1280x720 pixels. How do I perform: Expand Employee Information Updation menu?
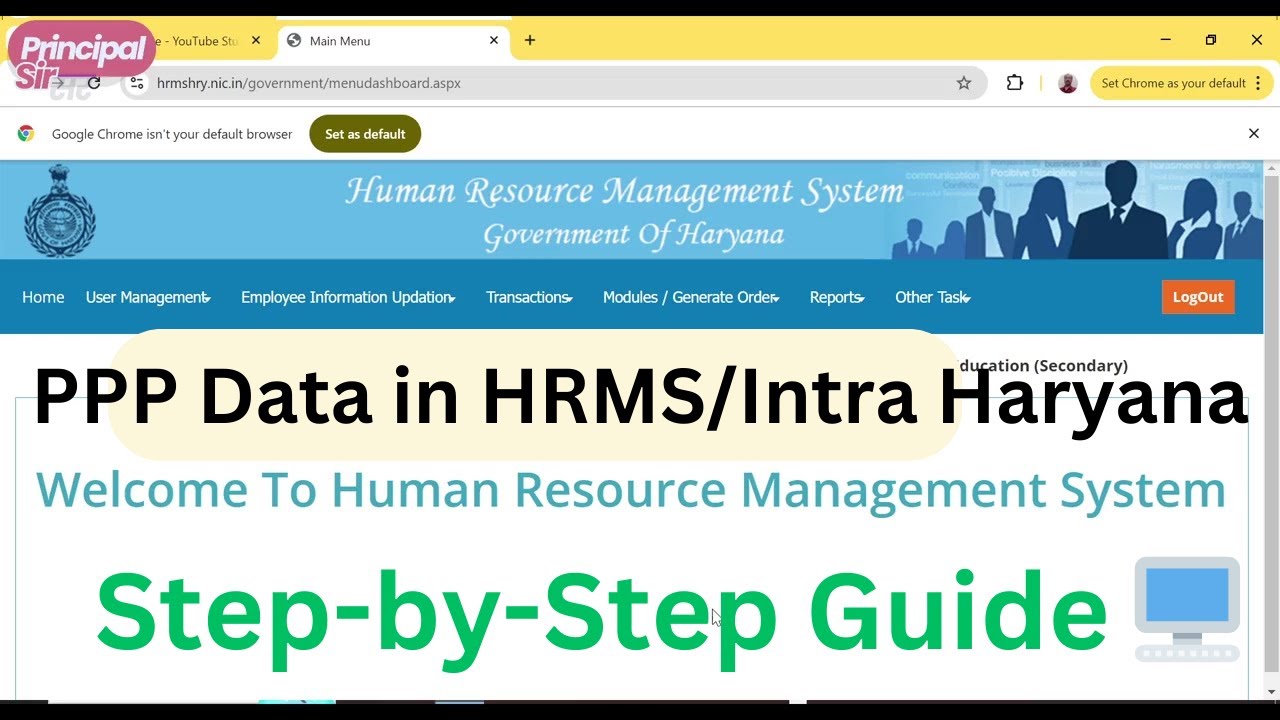coord(348,297)
